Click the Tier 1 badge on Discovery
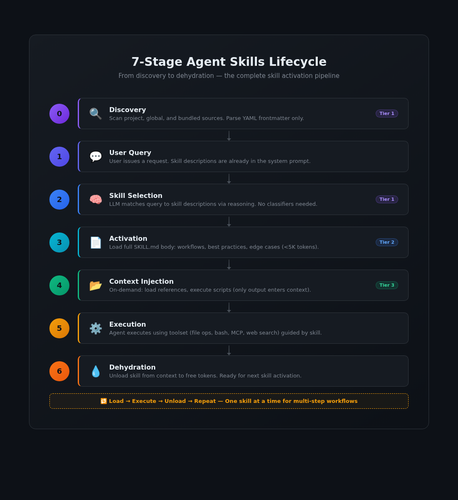The width and height of the screenshot is (458, 500). point(387,113)
